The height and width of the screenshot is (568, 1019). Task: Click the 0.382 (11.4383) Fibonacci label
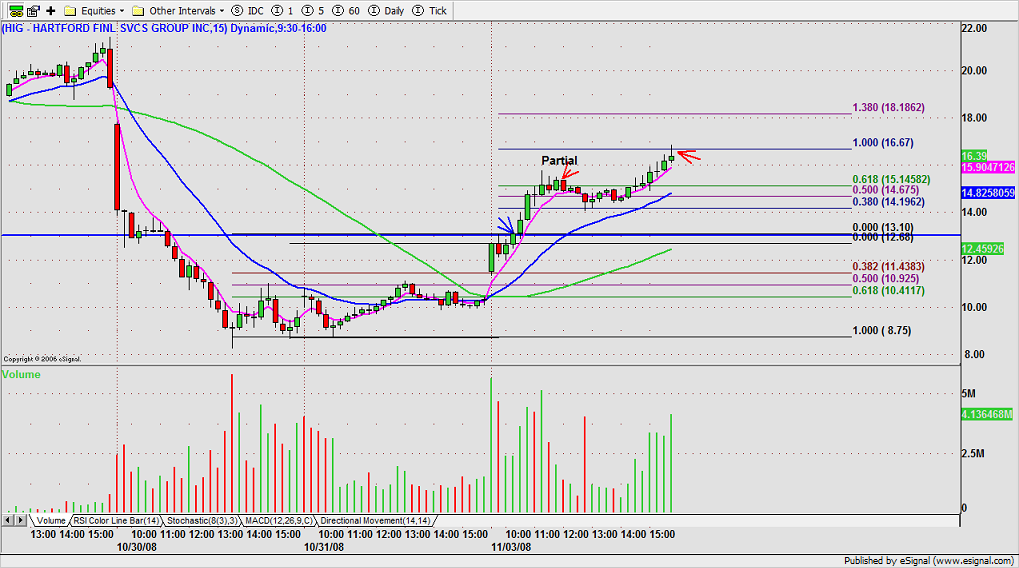pos(888,266)
